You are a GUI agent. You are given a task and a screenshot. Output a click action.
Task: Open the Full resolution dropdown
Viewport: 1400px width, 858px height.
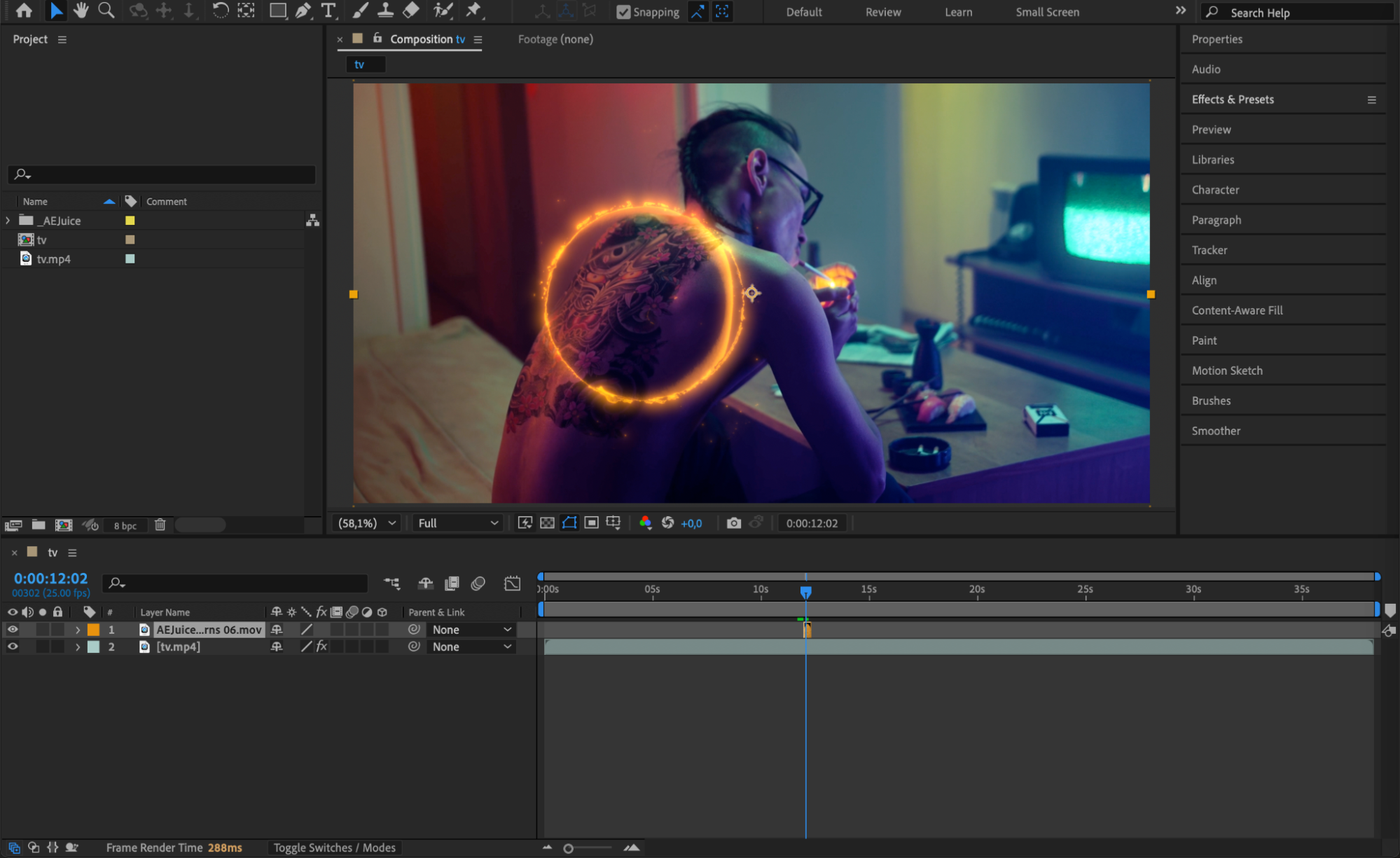click(x=457, y=523)
